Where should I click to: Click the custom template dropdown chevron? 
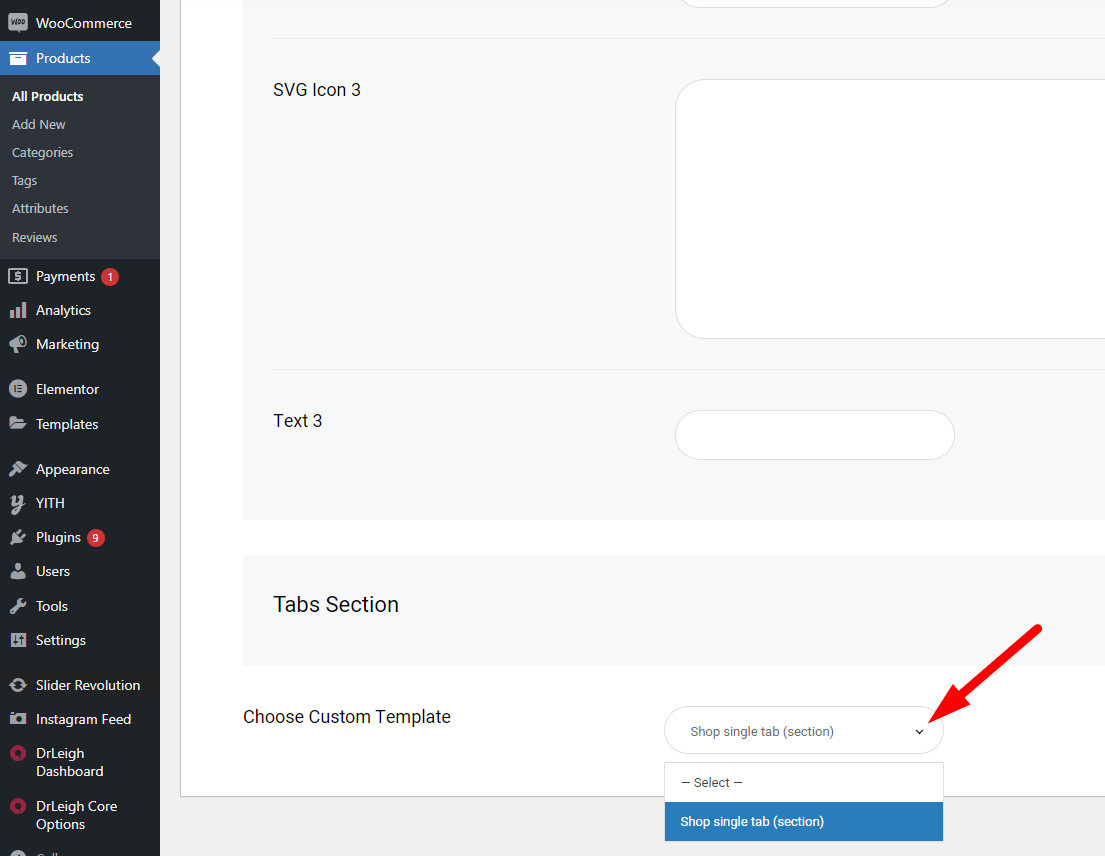point(919,732)
